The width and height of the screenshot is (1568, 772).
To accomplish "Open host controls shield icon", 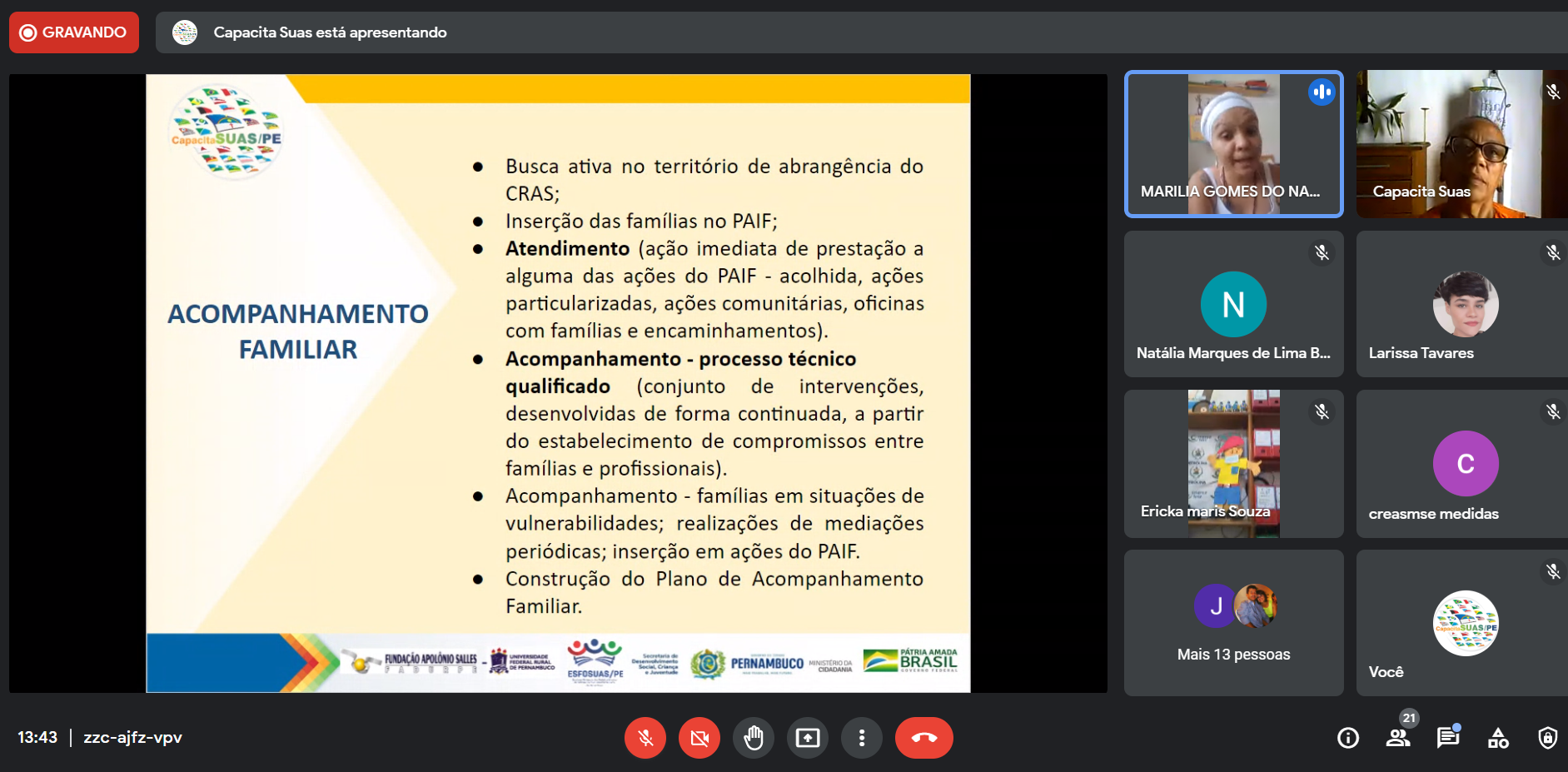I will tap(1547, 738).
